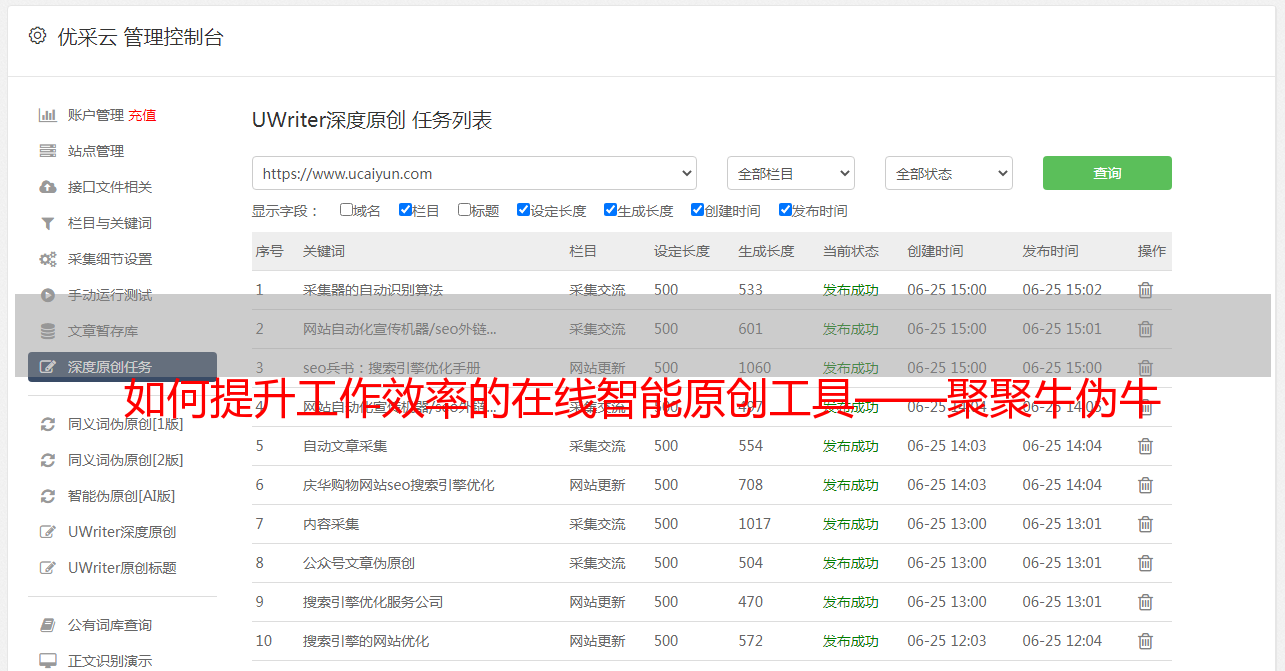Click the cloud upload icon for 接口文件相关
Viewport: 1285px width, 671px height.
47,187
